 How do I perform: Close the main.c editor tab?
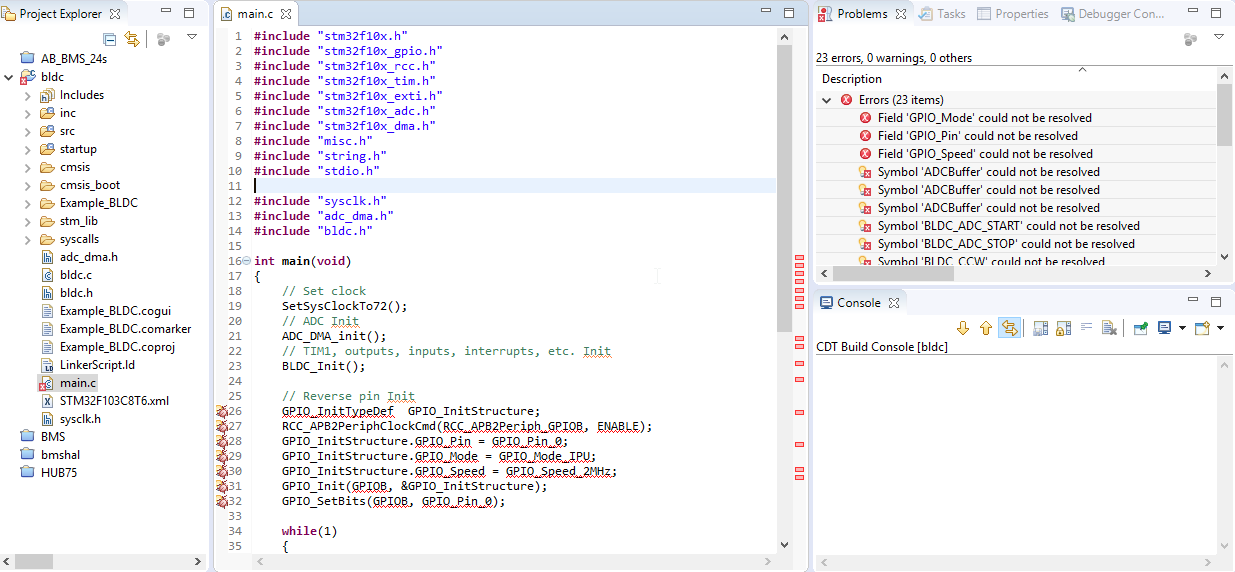[x=285, y=14]
